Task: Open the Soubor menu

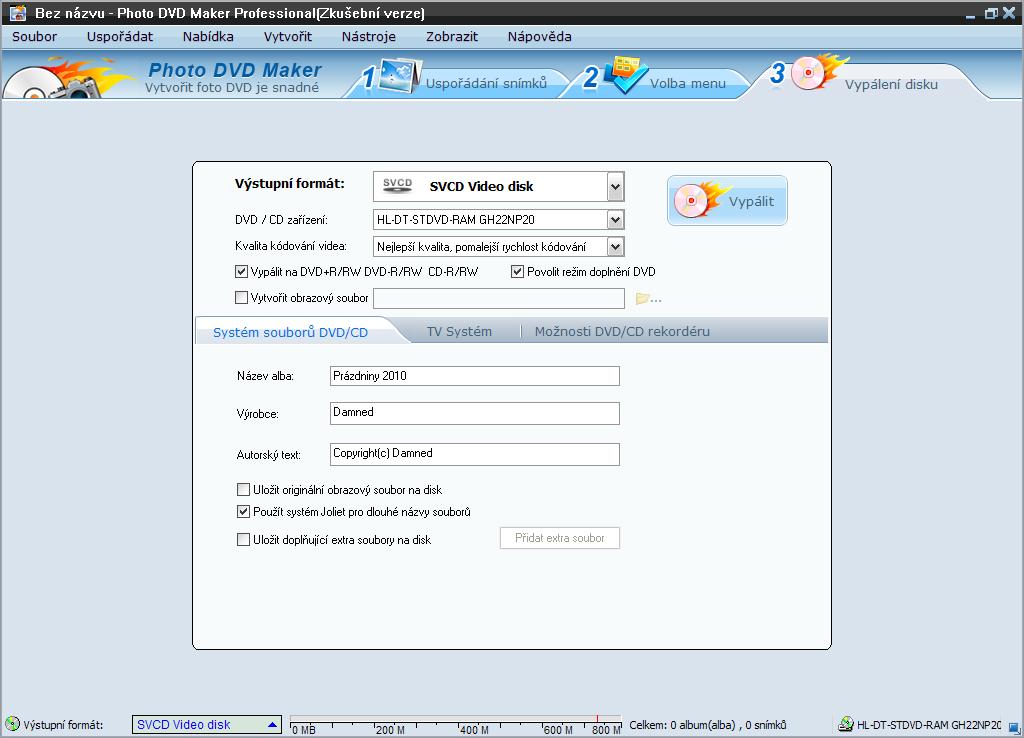Action: [x=34, y=37]
